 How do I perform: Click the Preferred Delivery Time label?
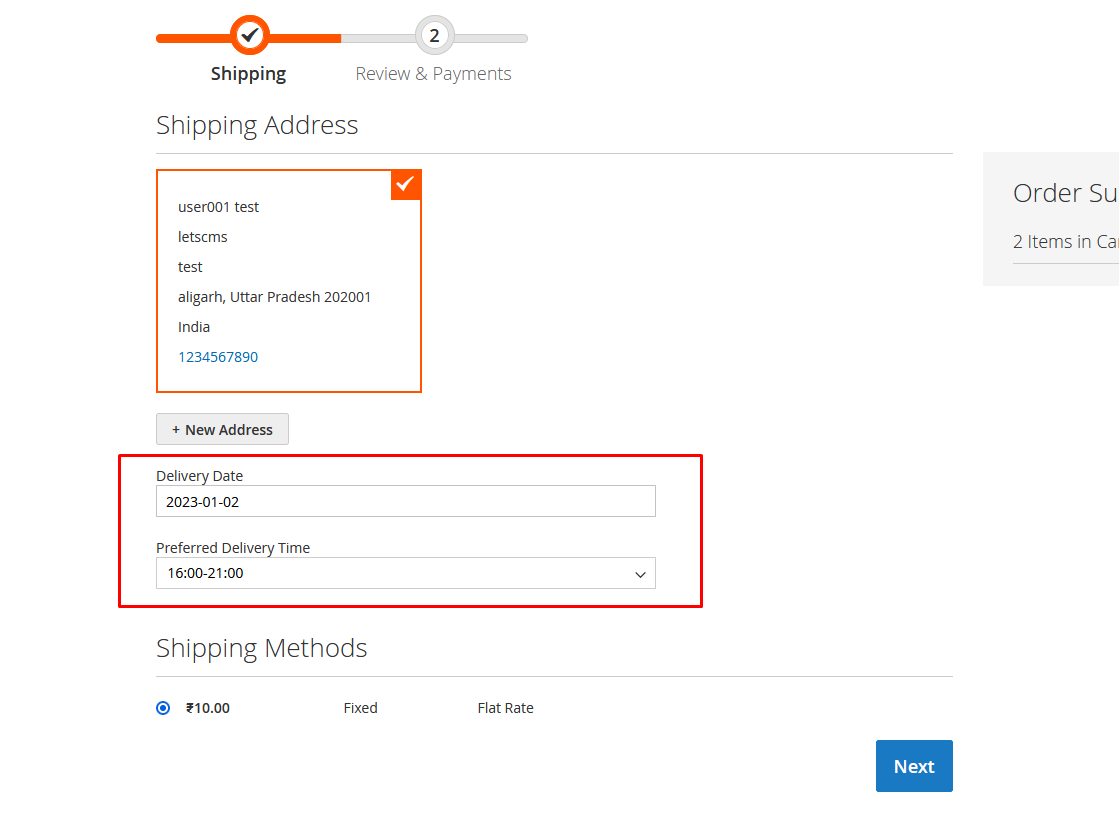(x=233, y=548)
